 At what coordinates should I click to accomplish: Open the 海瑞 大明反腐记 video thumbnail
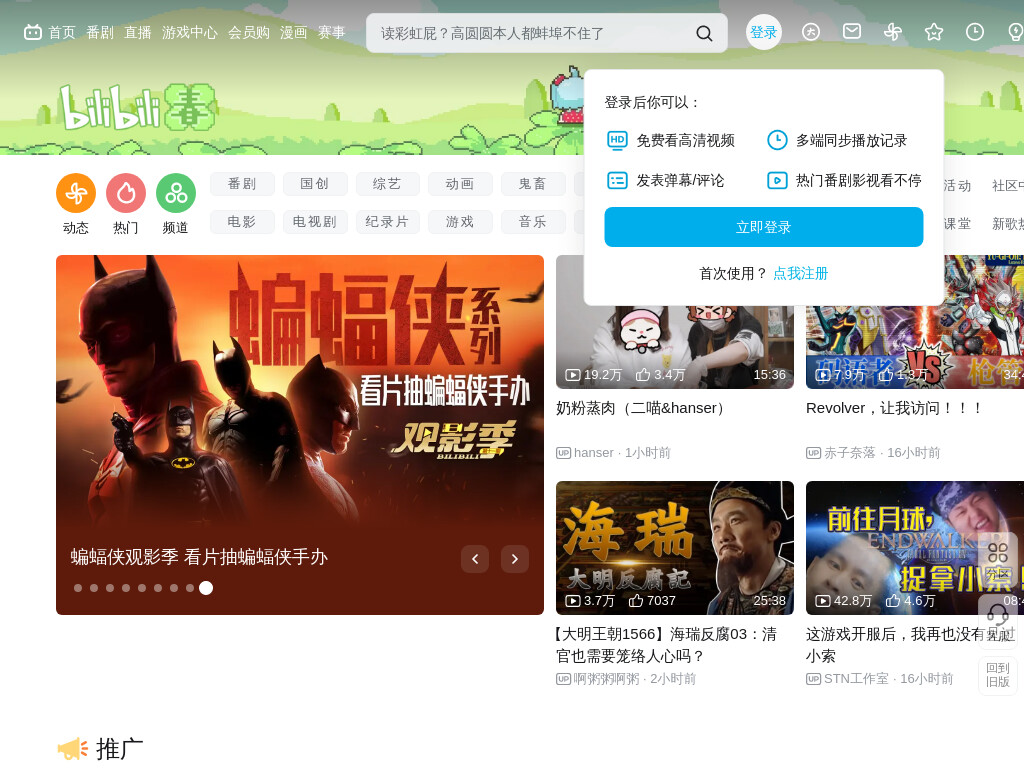click(x=675, y=548)
